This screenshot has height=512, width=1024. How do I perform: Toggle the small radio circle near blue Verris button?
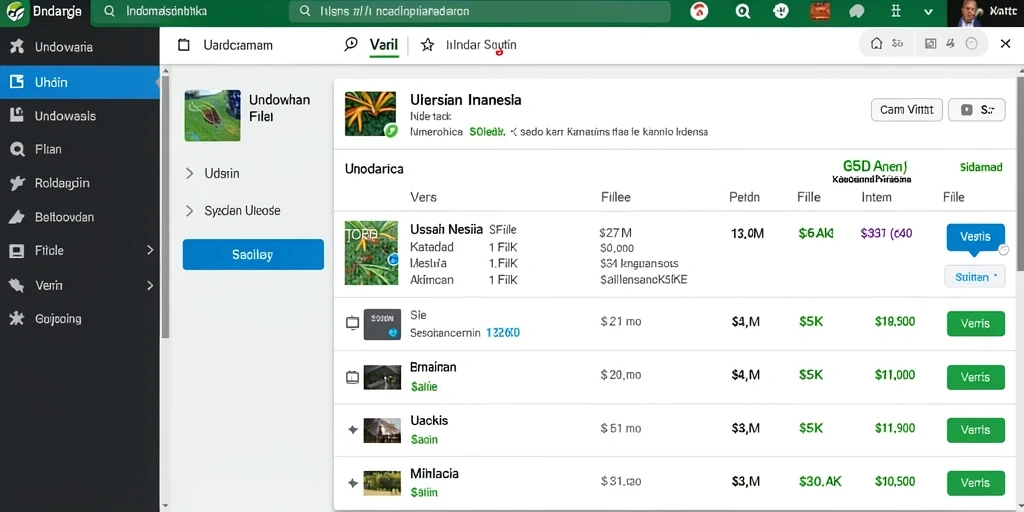[1004, 249]
